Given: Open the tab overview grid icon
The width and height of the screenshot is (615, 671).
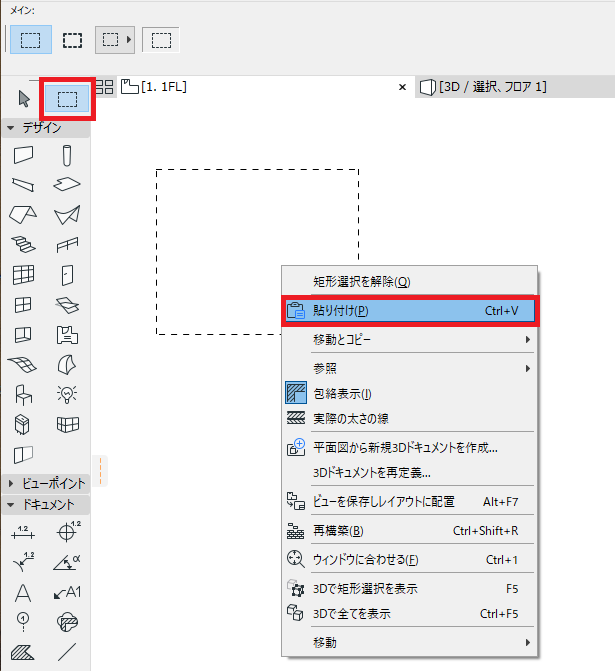Looking at the screenshot, I should [x=104, y=87].
